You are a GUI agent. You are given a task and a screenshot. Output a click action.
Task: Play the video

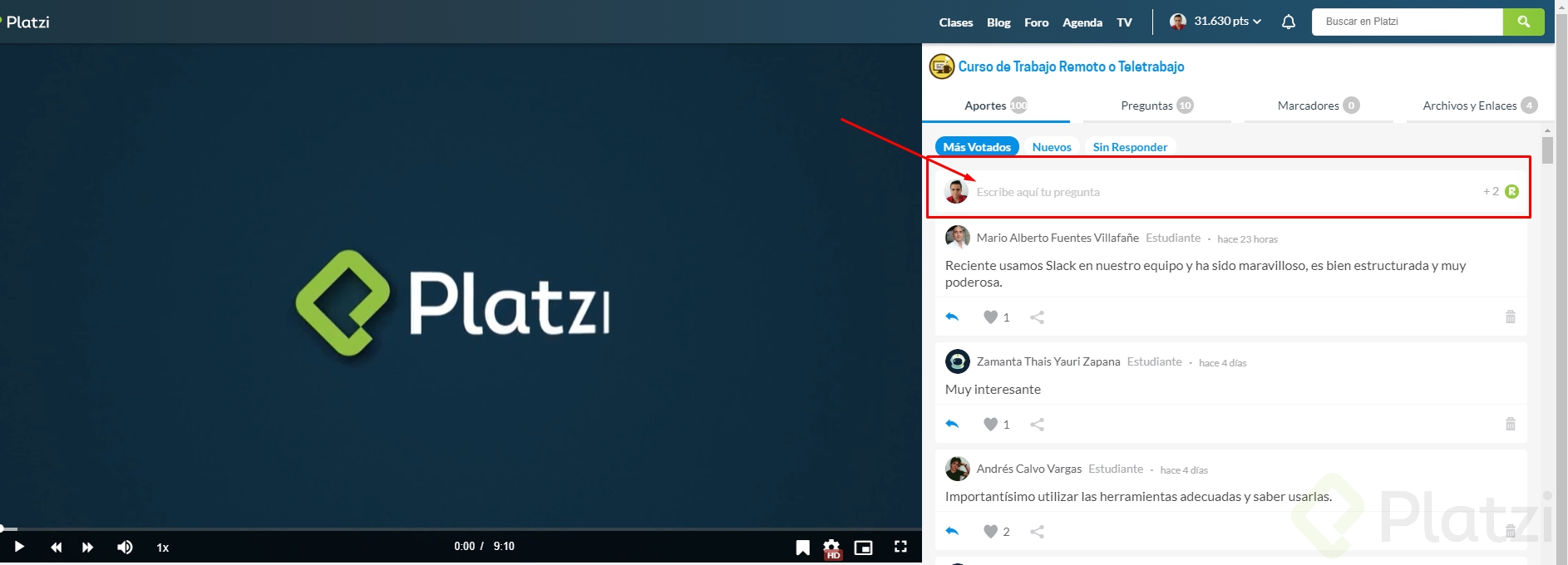pyautogui.click(x=19, y=547)
